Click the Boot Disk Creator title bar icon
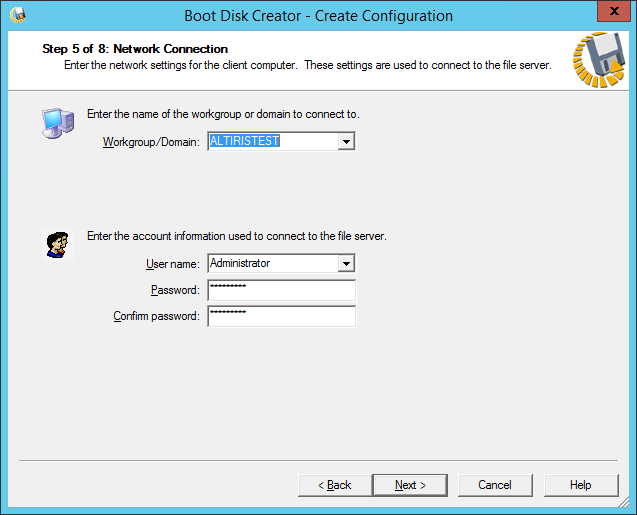The image size is (637, 515). [x=16, y=15]
